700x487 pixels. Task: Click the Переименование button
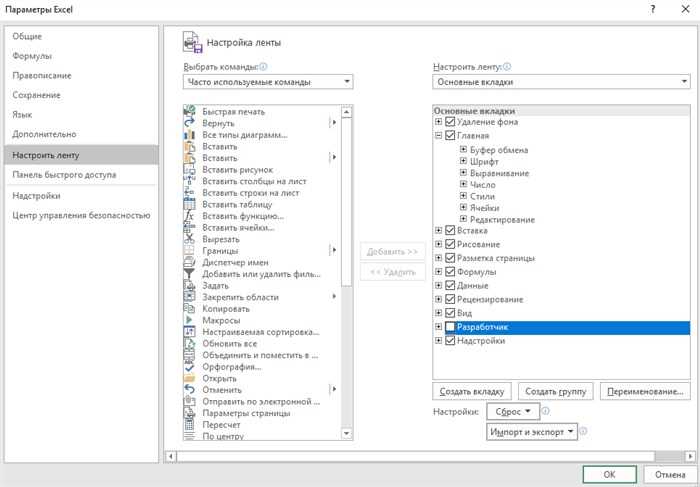click(645, 391)
